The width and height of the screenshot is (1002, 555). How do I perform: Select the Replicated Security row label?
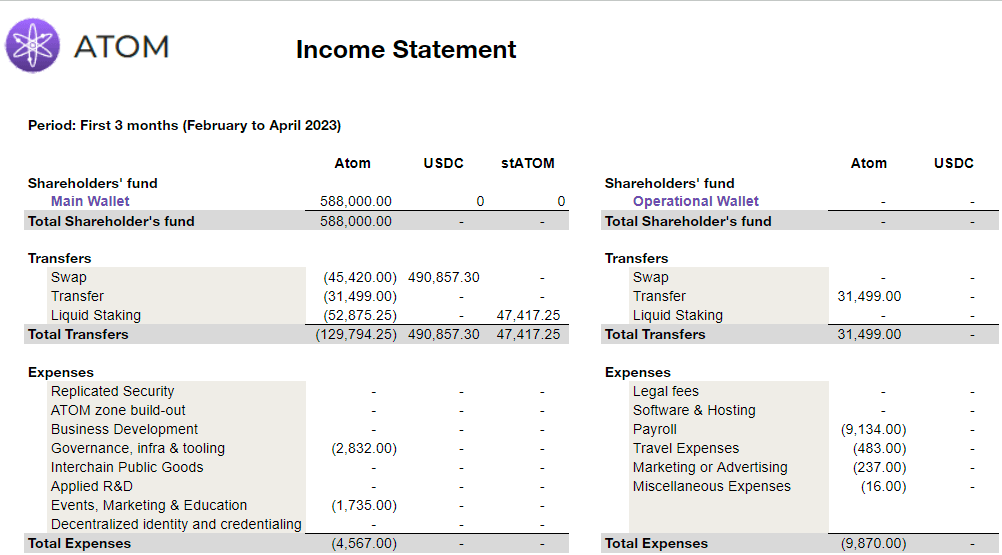pos(112,391)
